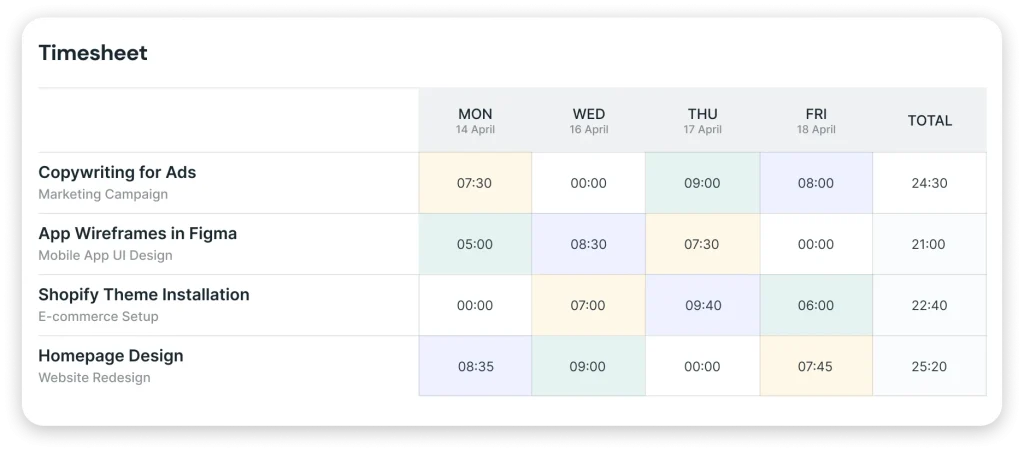Open the Homepage Design task entry
The width and height of the screenshot is (1024, 452).
tap(110, 356)
